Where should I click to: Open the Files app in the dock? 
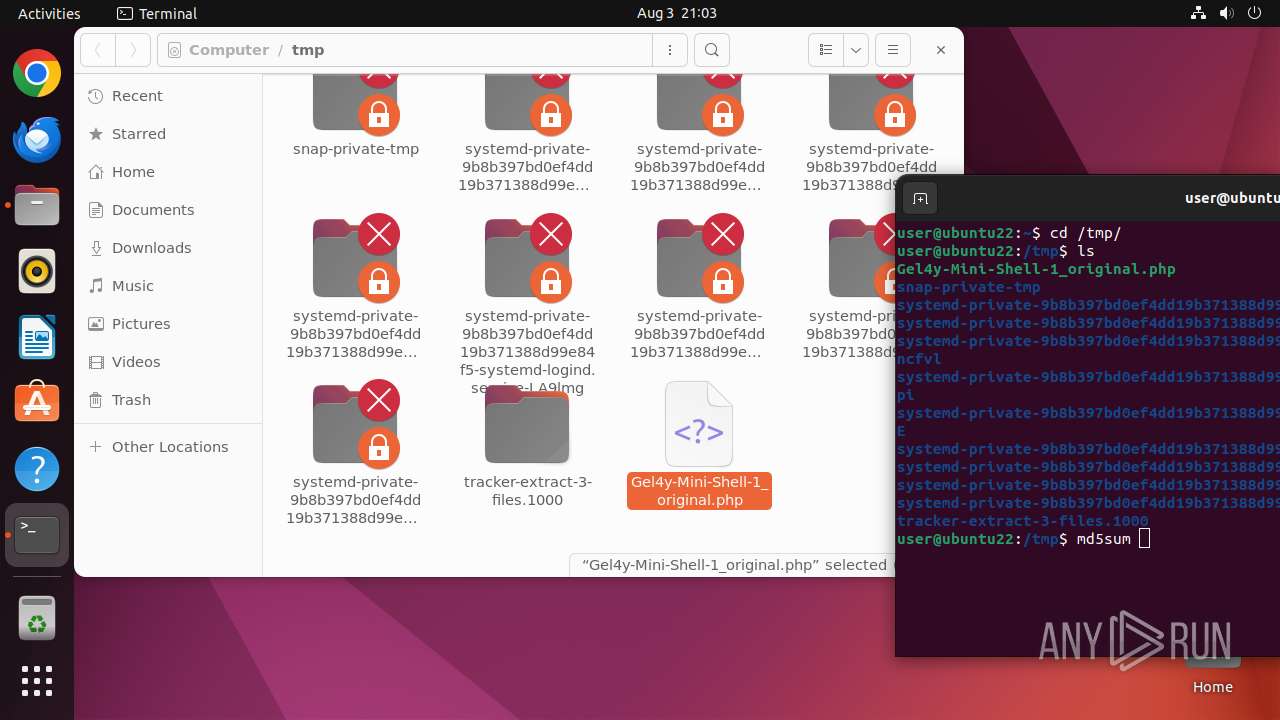[x=37, y=206]
